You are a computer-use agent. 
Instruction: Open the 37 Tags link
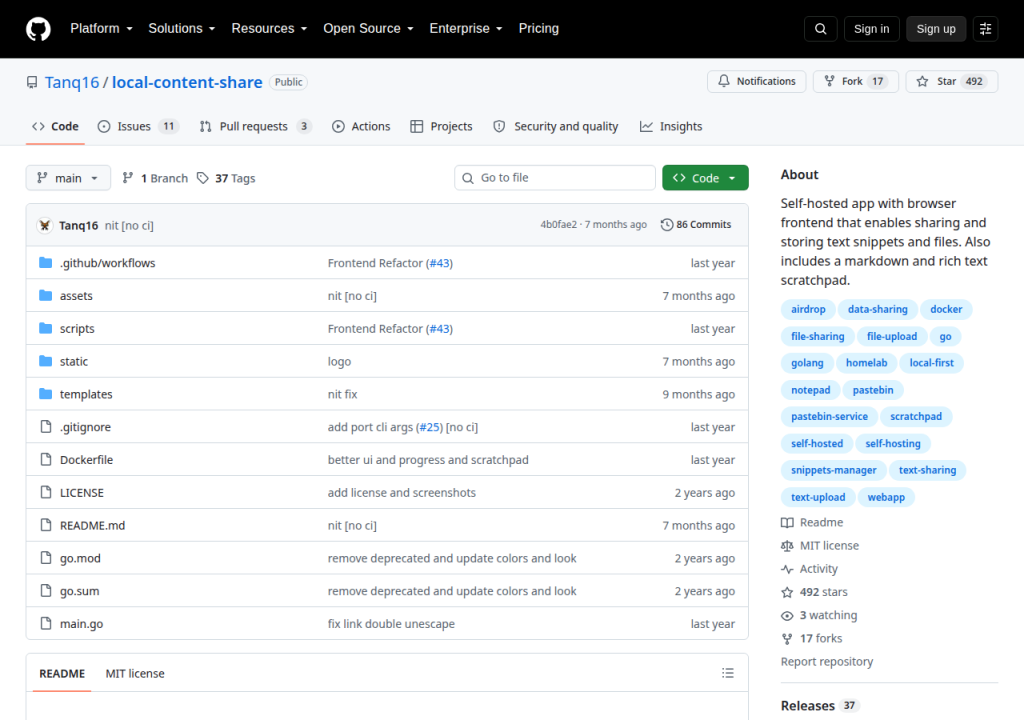click(x=226, y=178)
